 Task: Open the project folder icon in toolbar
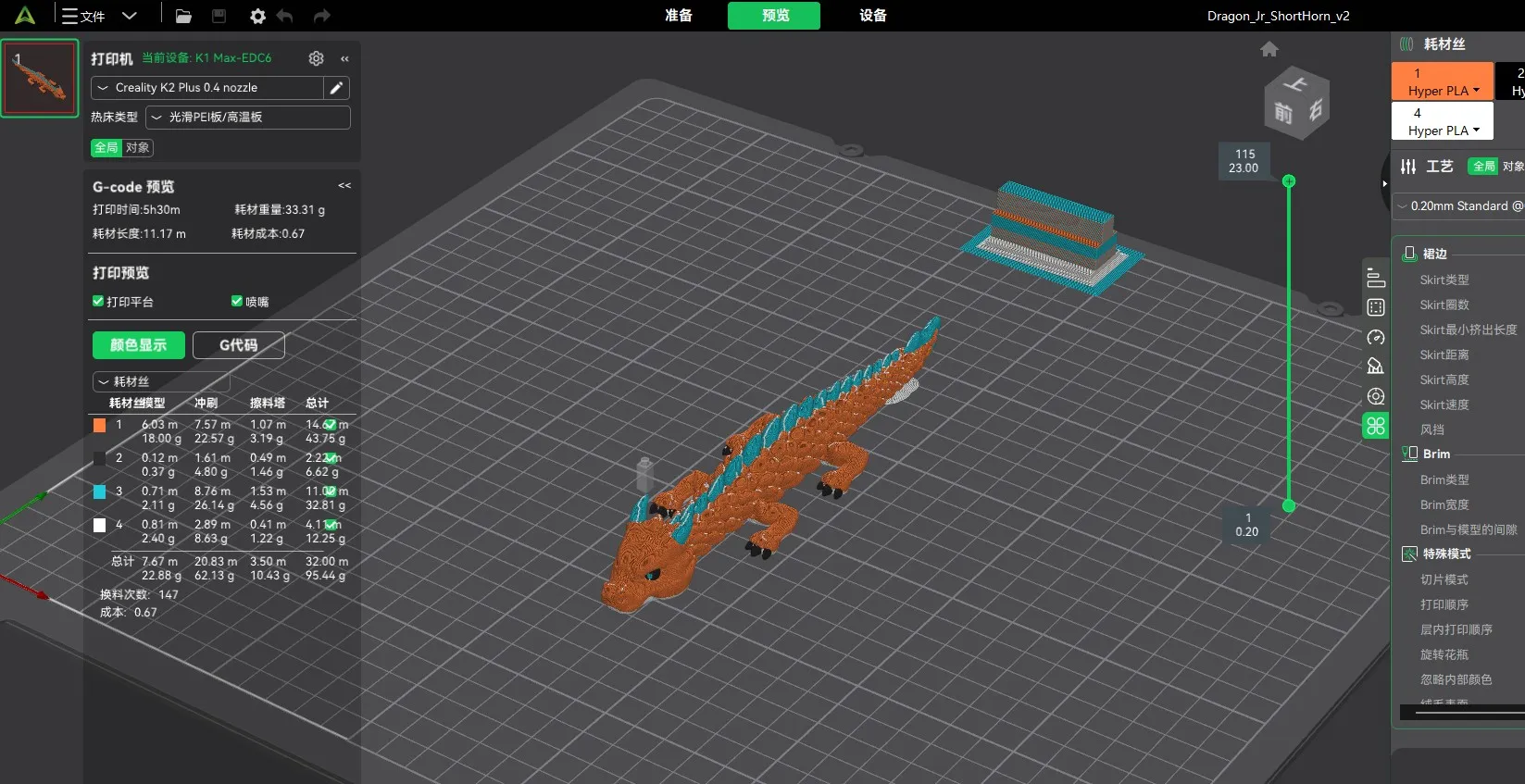(183, 16)
